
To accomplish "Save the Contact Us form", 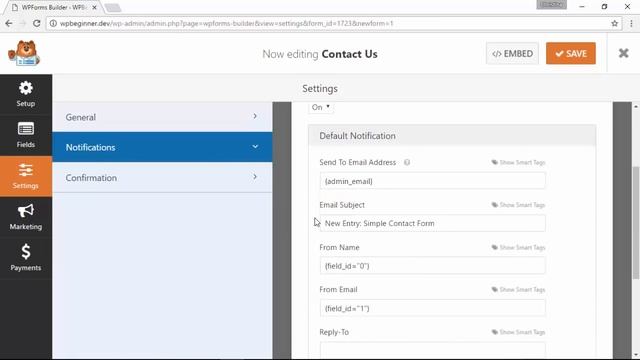I will [x=571, y=53].
